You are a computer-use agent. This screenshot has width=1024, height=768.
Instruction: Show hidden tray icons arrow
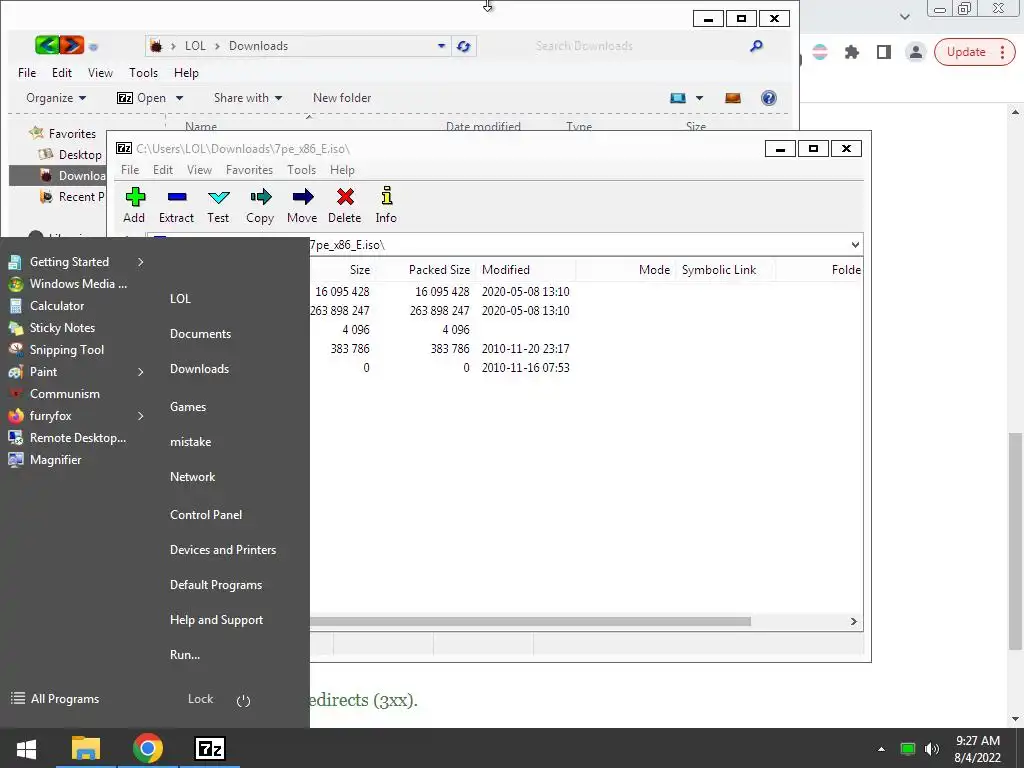click(881, 749)
